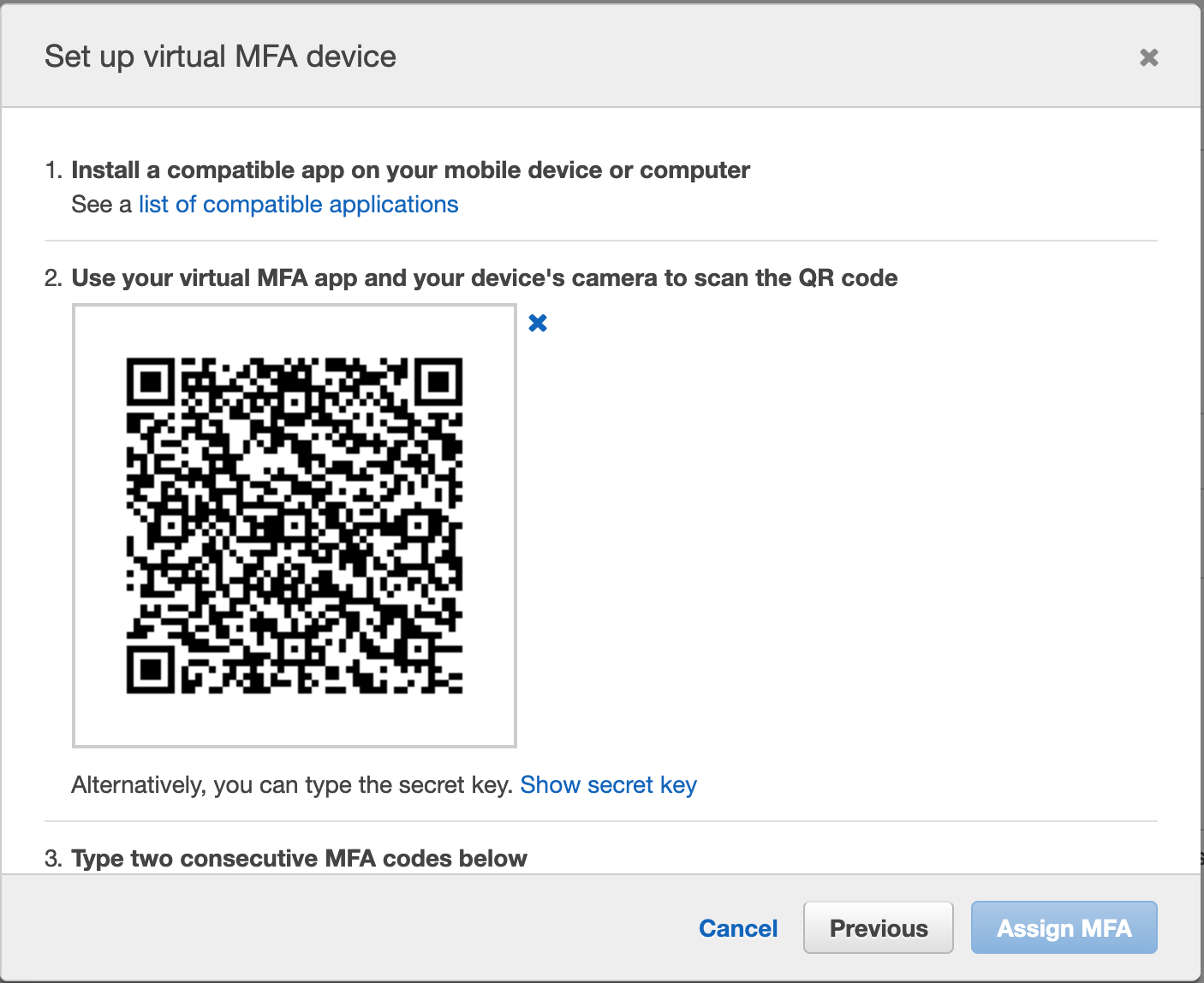Click the Assign MFA button
The width and height of the screenshot is (1204, 983).
coord(1064,927)
